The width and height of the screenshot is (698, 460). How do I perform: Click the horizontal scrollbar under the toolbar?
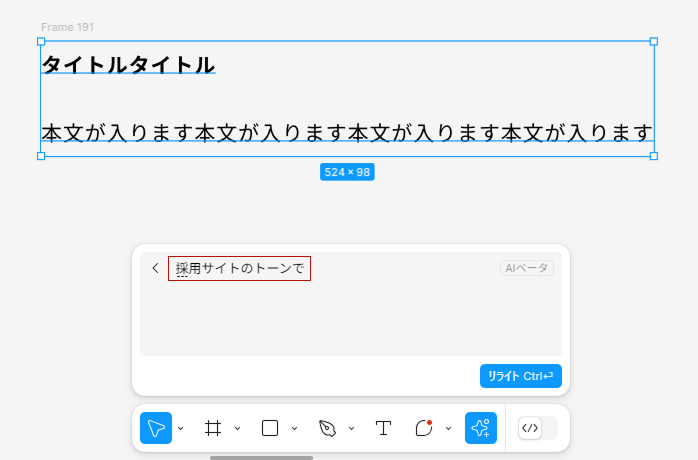261,457
